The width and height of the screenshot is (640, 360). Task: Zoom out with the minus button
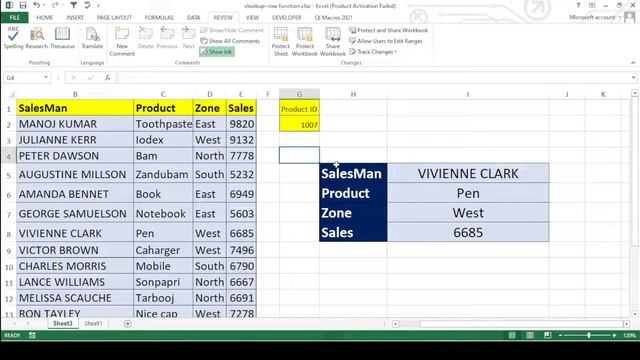[561, 335]
